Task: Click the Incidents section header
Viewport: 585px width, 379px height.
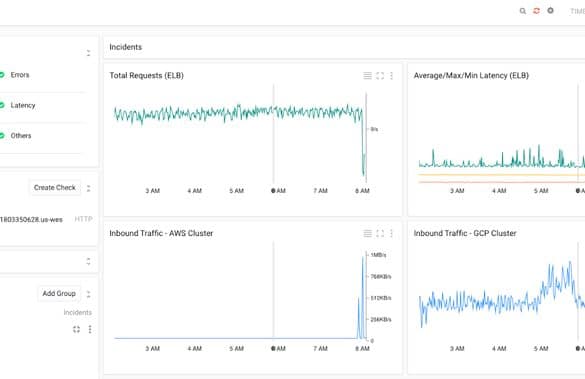Action: pyautogui.click(x=126, y=47)
